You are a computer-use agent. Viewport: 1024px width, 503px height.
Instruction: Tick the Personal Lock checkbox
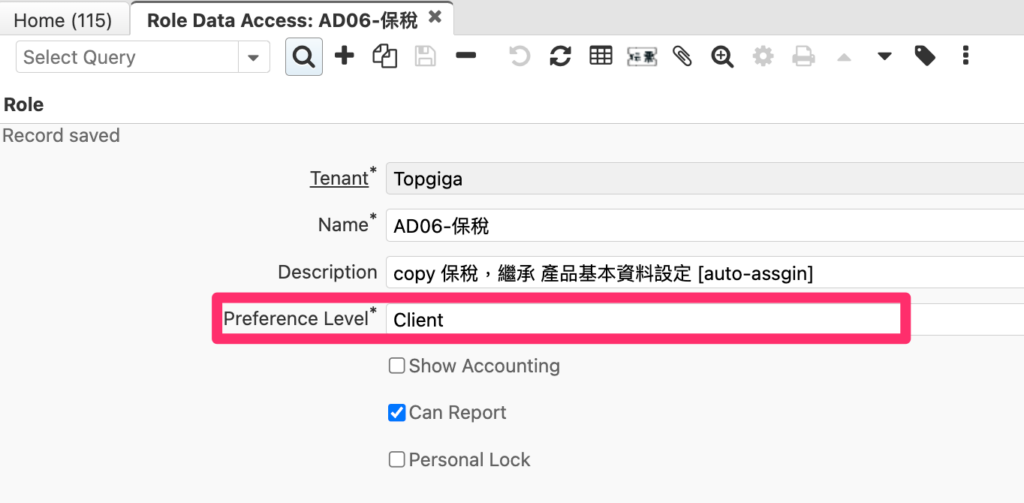point(396,460)
